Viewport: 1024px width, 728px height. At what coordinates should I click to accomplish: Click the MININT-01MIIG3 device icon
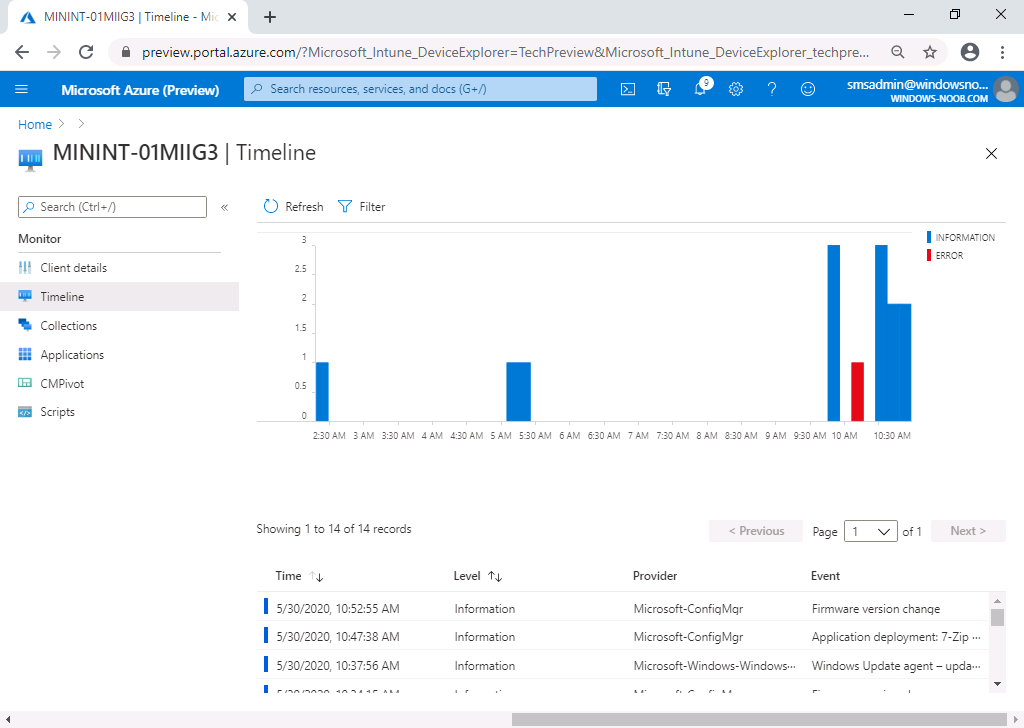(30, 159)
